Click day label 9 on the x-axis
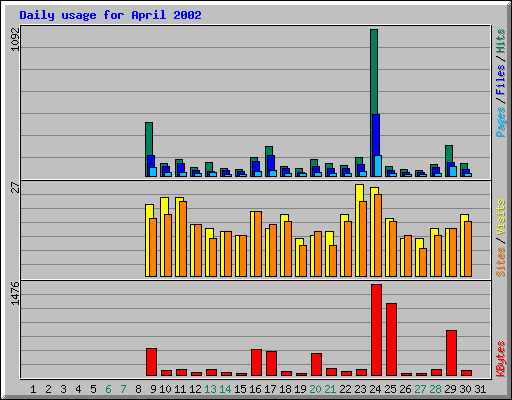This screenshot has height=400, width=512. (x=153, y=389)
